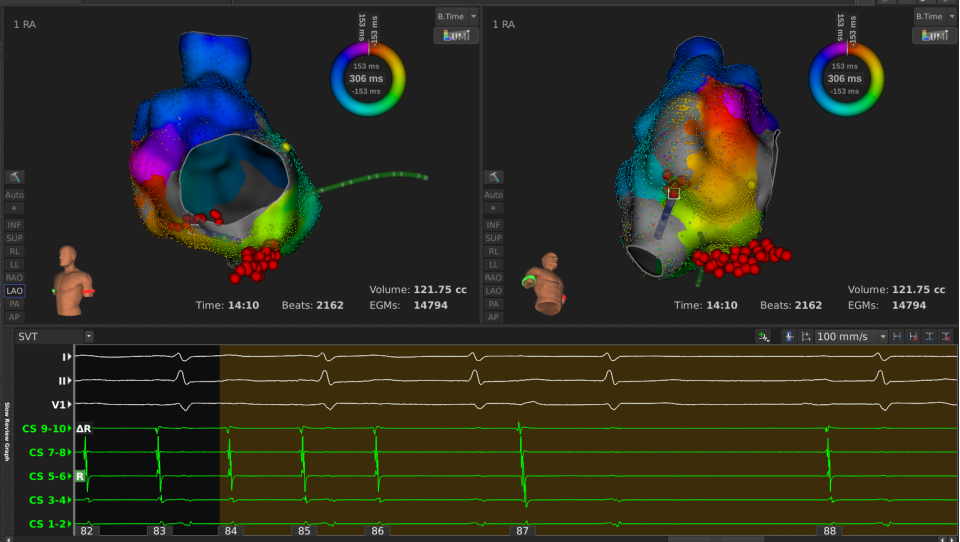Toggle LAO view in left map panel
Image resolution: width=960 pixels, height=542 pixels.
point(15,290)
